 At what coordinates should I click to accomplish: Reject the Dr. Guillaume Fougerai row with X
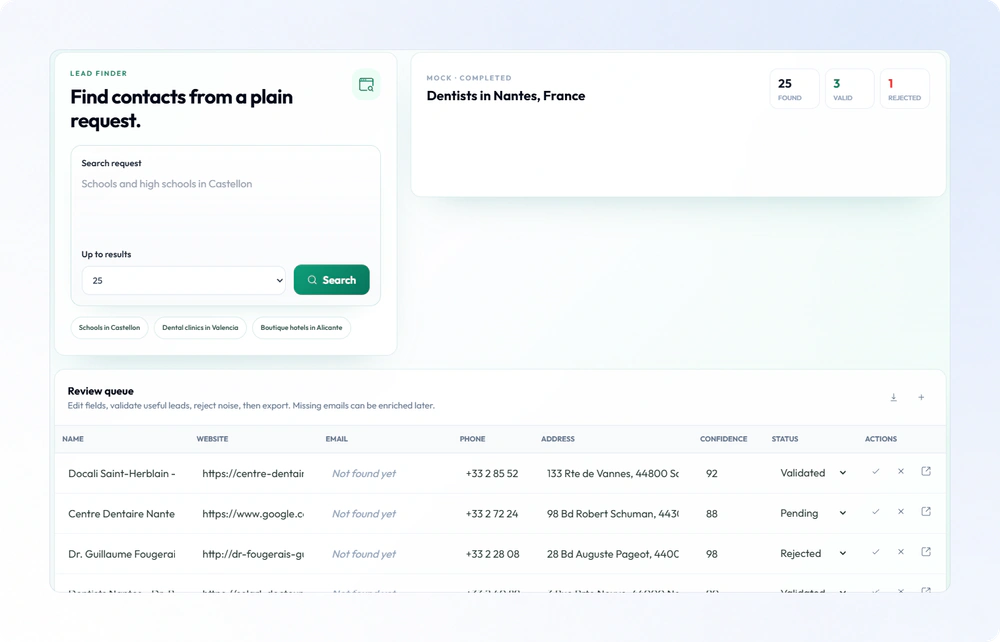(901, 552)
